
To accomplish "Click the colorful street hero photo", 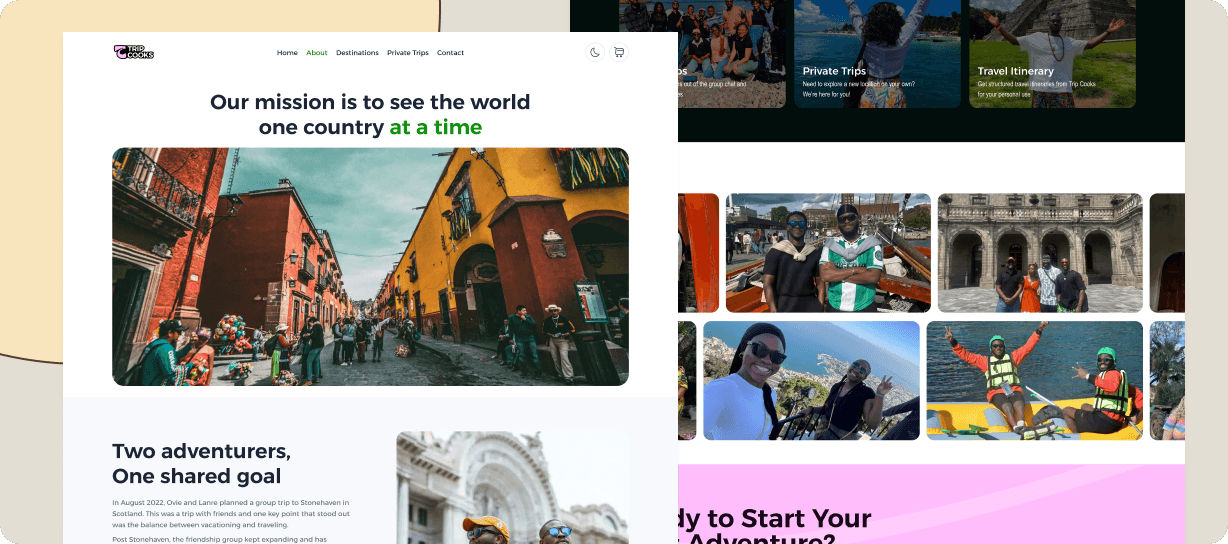I will coord(370,267).
